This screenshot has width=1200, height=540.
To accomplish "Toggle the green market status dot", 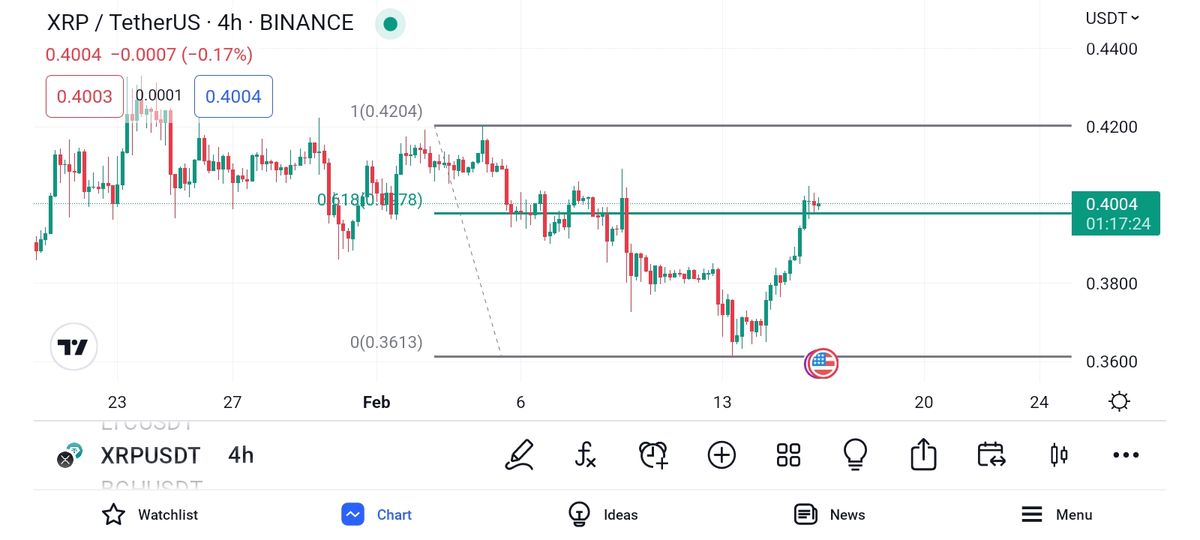I will coord(390,24).
